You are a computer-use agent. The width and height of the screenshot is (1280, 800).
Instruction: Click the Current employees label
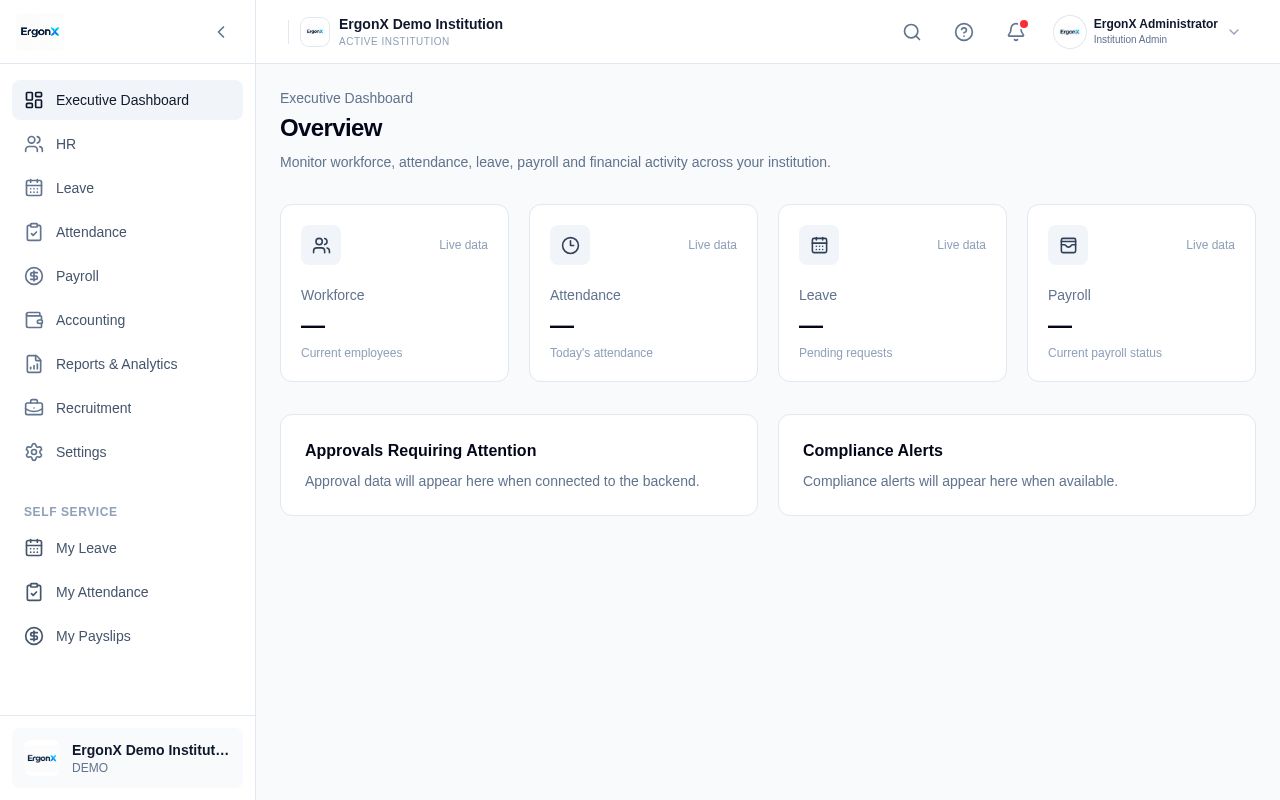click(x=351, y=353)
